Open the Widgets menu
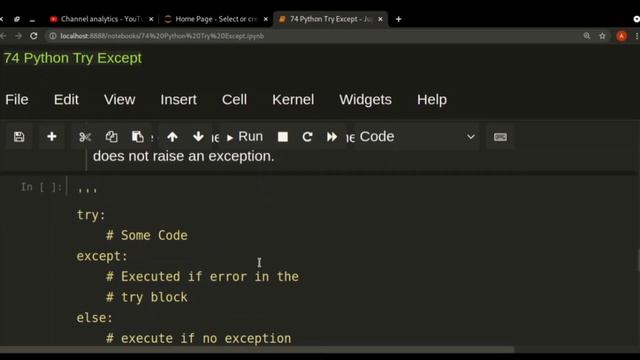640x360 pixels. (x=365, y=100)
